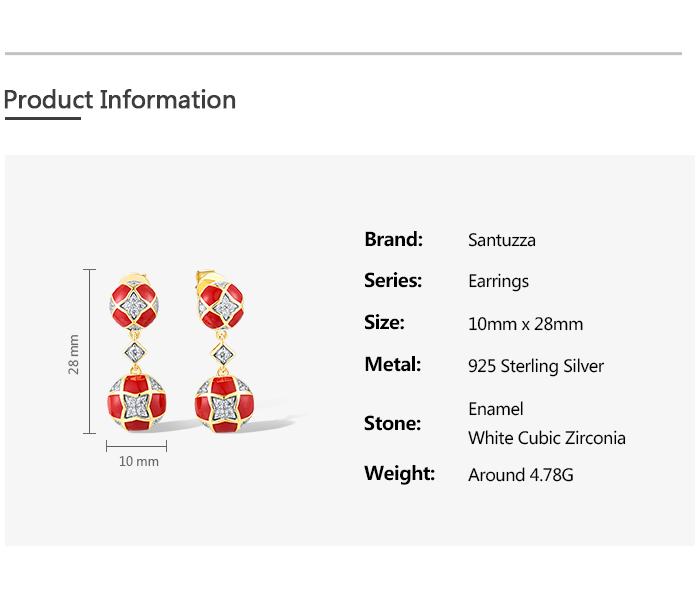Click the Around 4.78G weight value
Image resolution: width=700 pixels, height=596 pixels.
click(520, 475)
